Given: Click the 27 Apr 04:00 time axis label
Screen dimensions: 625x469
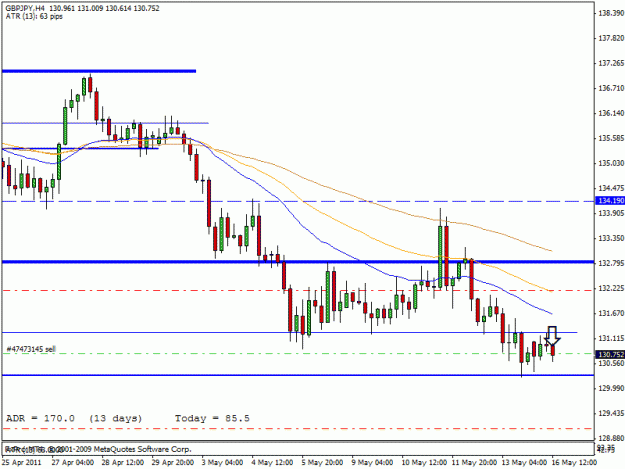Looking at the screenshot, I should pyautogui.click(x=73, y=462).
